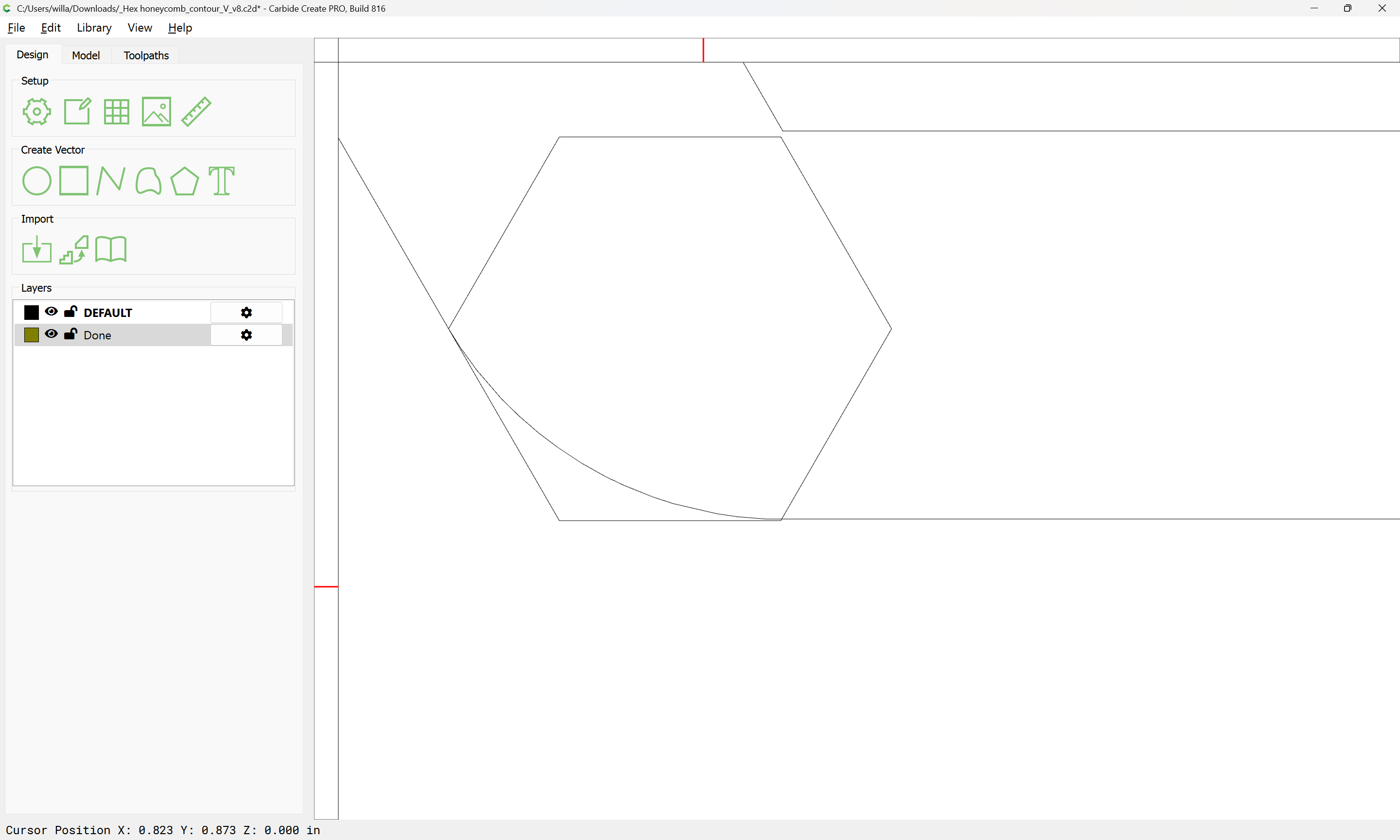Switch to the Design tab
The image size is (1400, 840).
tap(33, 55)
